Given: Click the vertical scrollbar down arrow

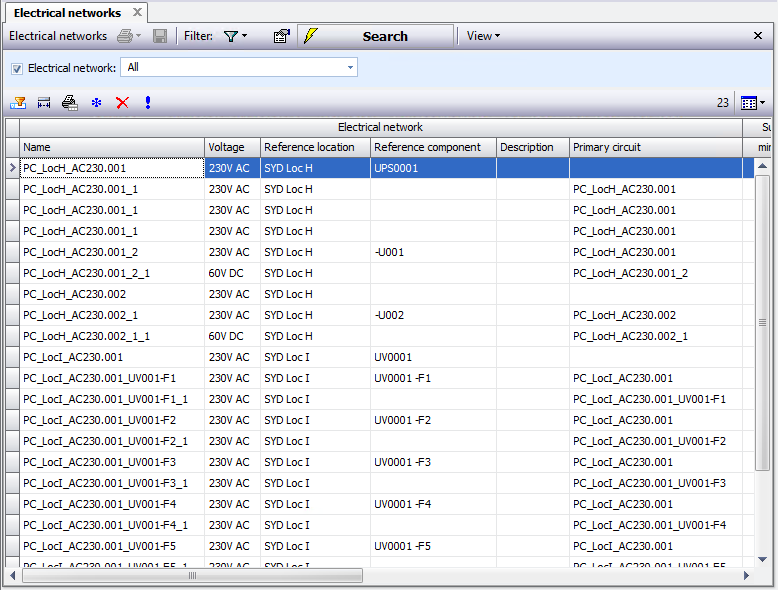Looking at the screenshot, I should tap(763, 560).
